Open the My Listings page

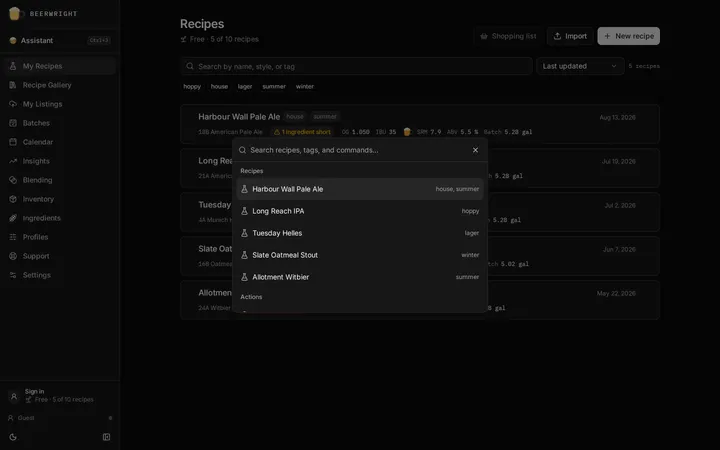coord(60,104)
